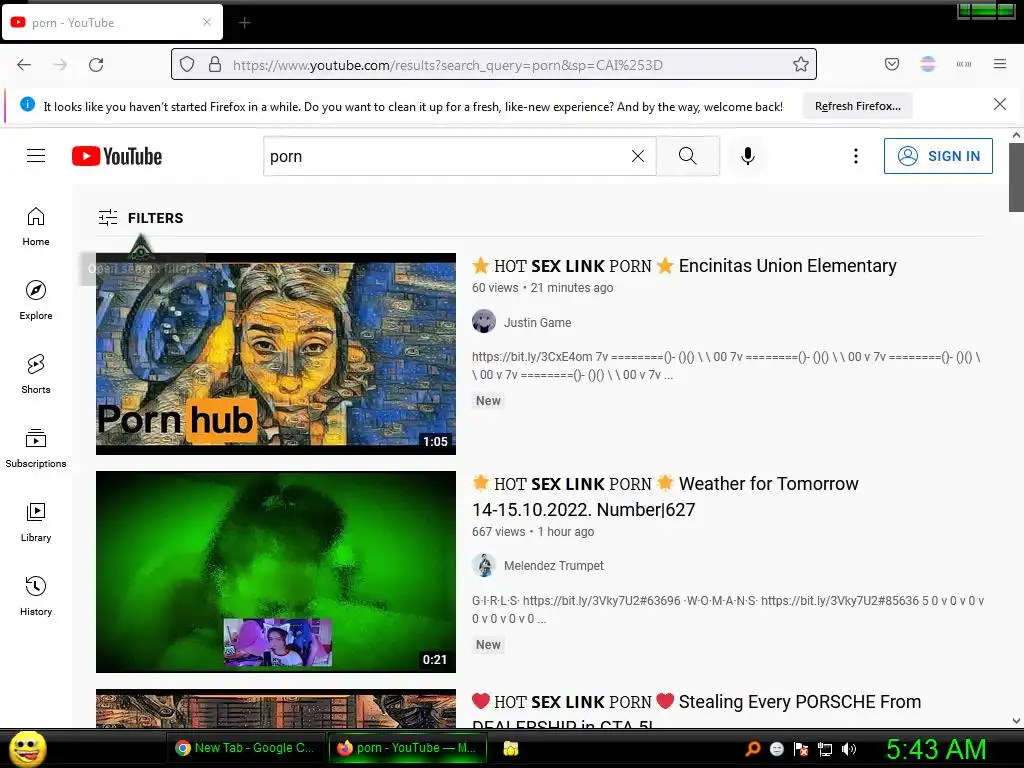
Task: Open the Weather for Tomorrow video title
Action: pyautogui.click(x=665, y=496)
